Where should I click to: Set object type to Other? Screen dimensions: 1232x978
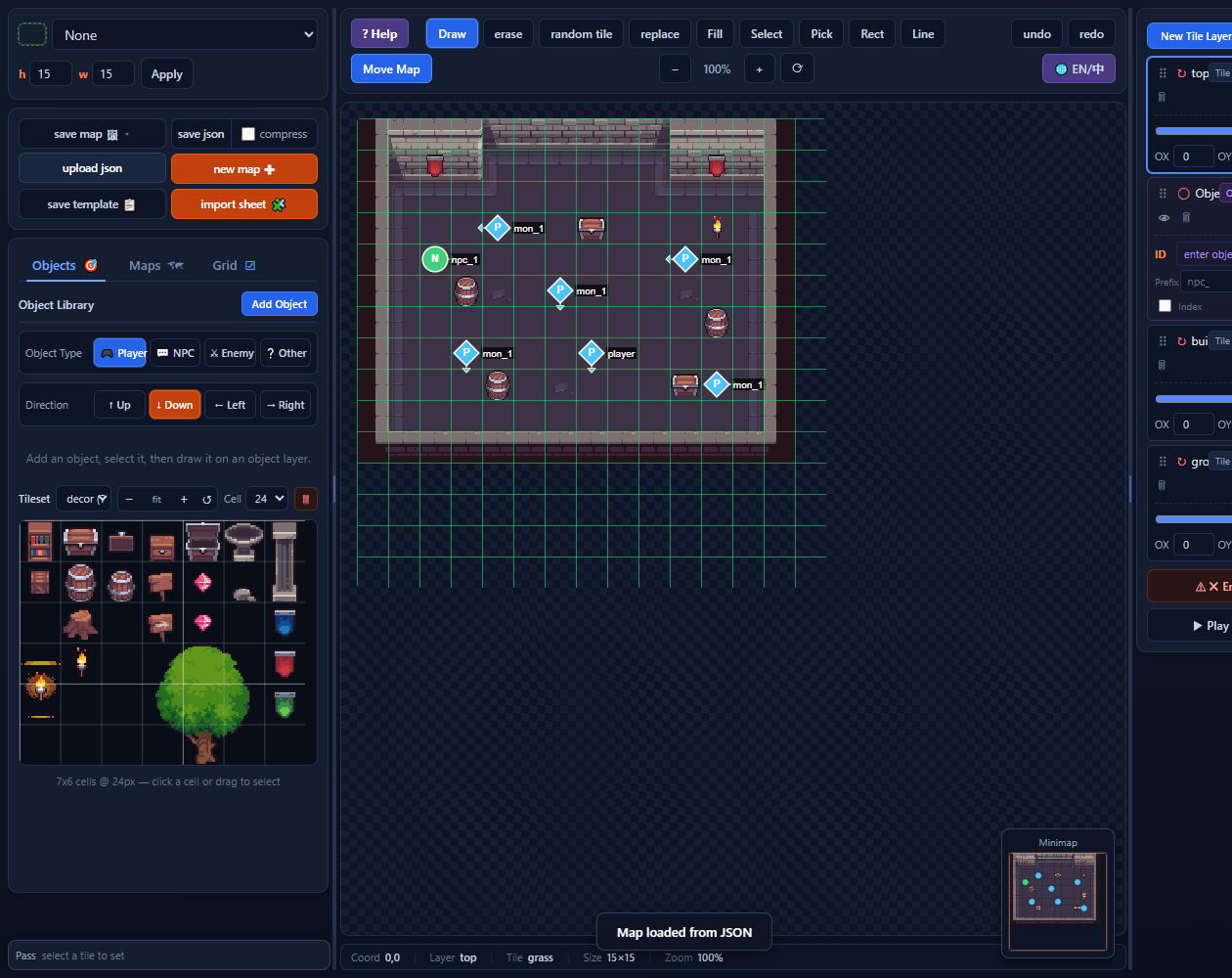[286, 353]
